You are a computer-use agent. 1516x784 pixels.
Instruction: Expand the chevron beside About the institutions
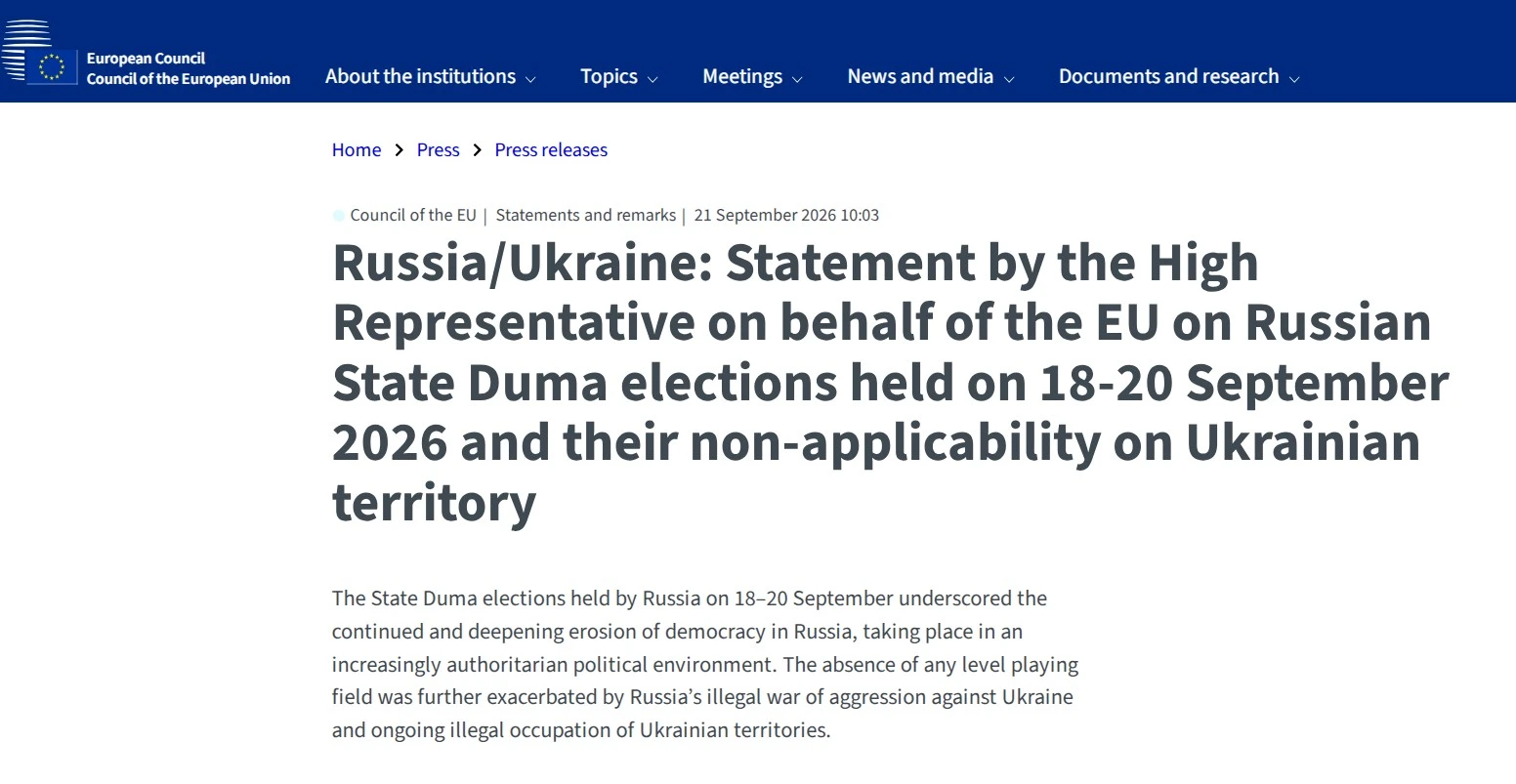[x=530, y=79]
